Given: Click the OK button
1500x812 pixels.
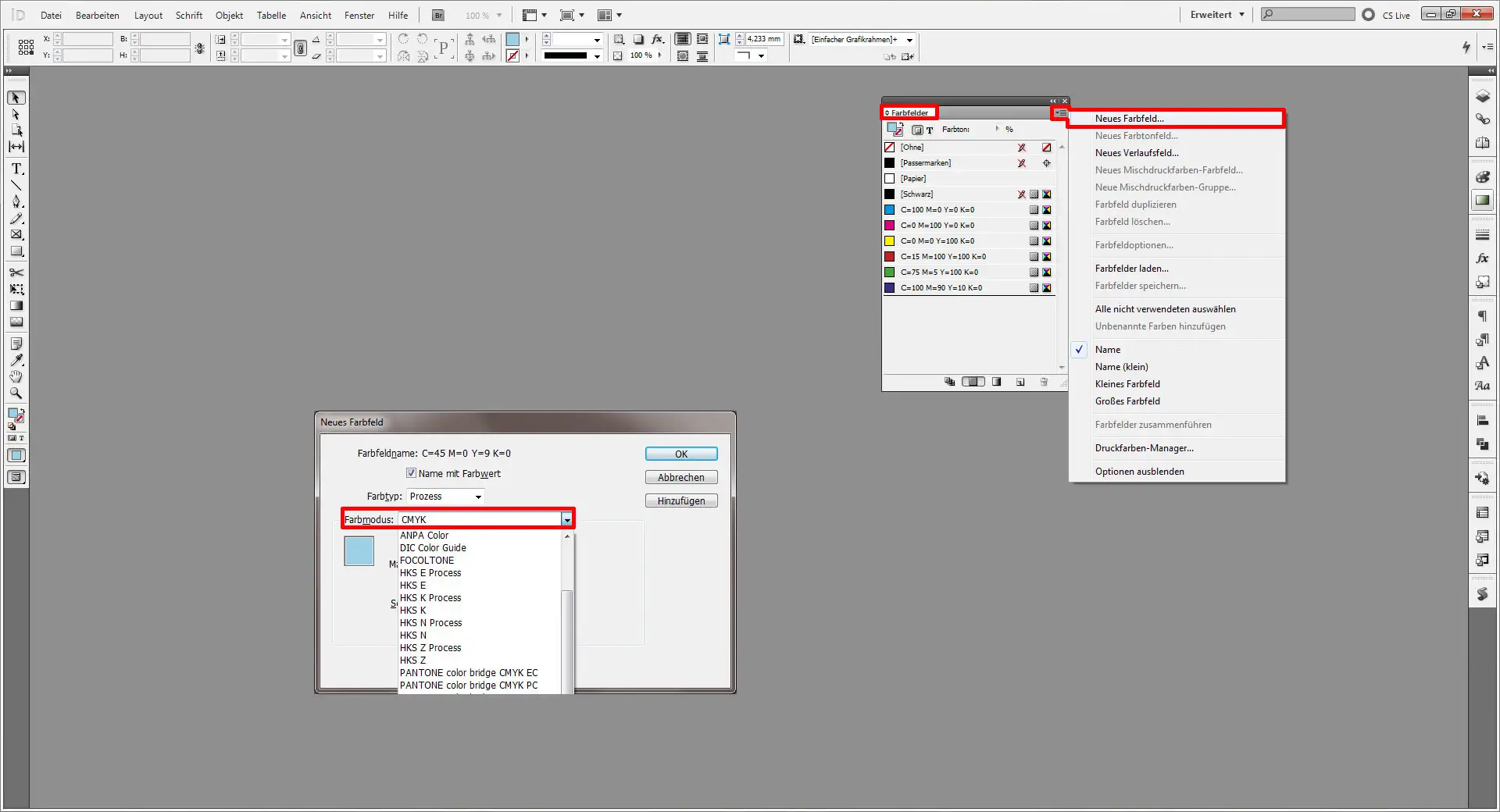Looking at the screenshot, I should point(680,454).
